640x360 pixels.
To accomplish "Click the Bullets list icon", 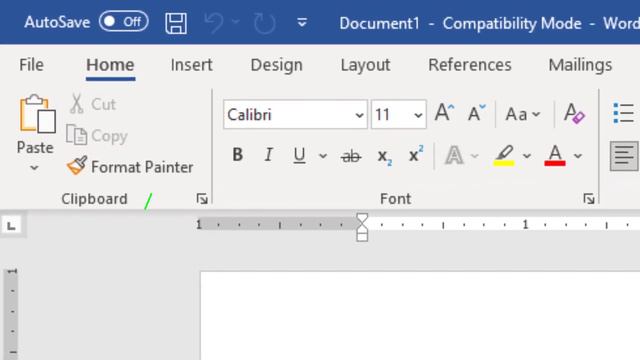I will 624,113.
